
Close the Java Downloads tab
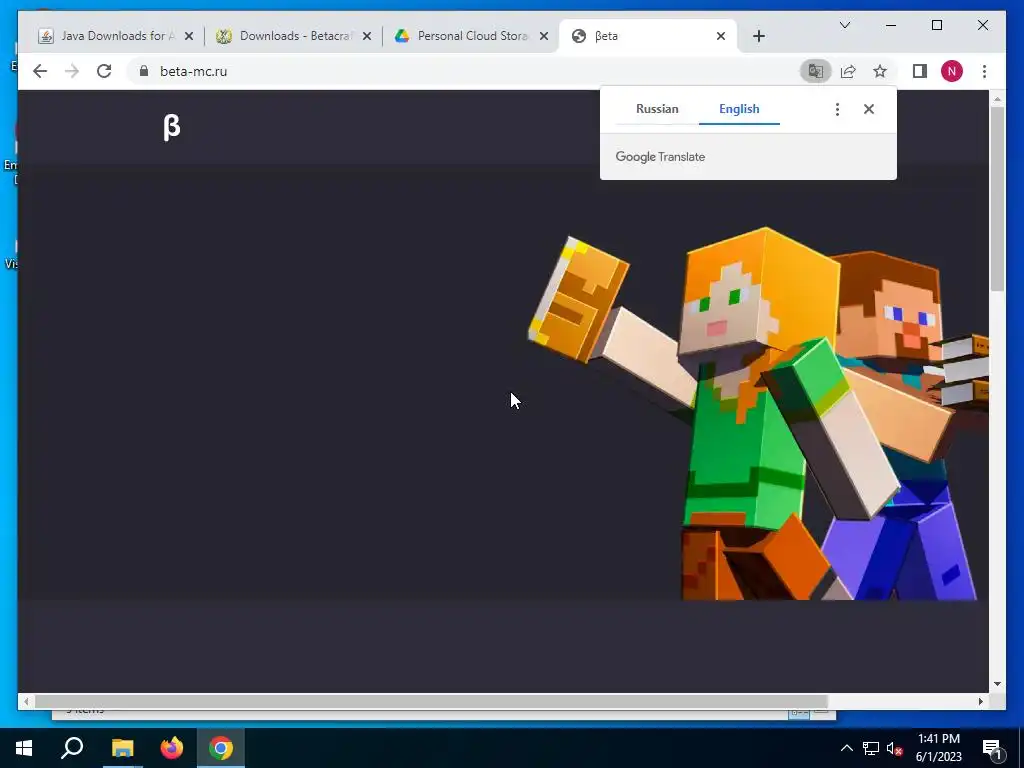(189, 36)
